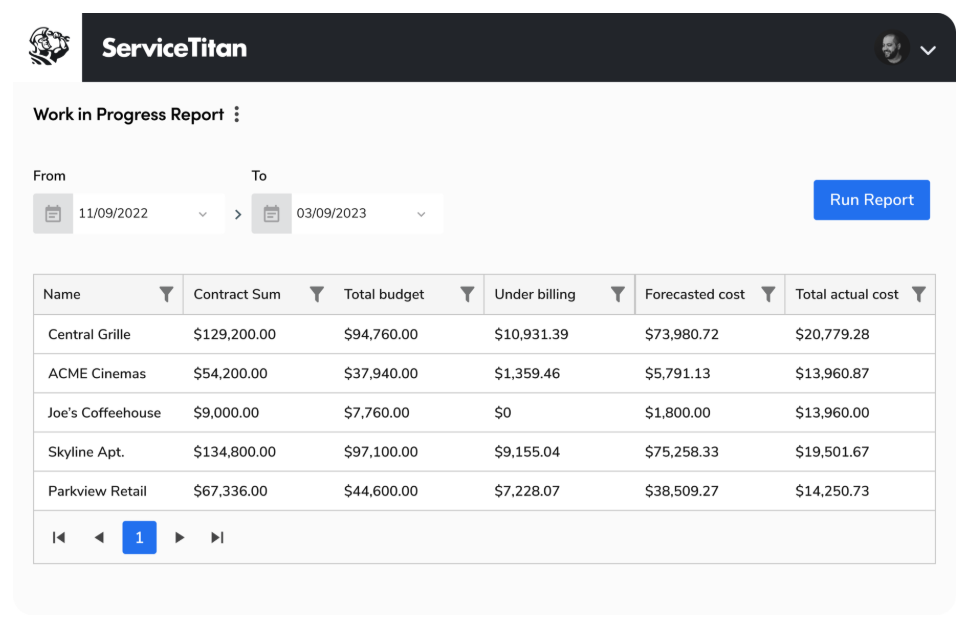
Task: Filter the Total budget column
Action: (467, 294)
